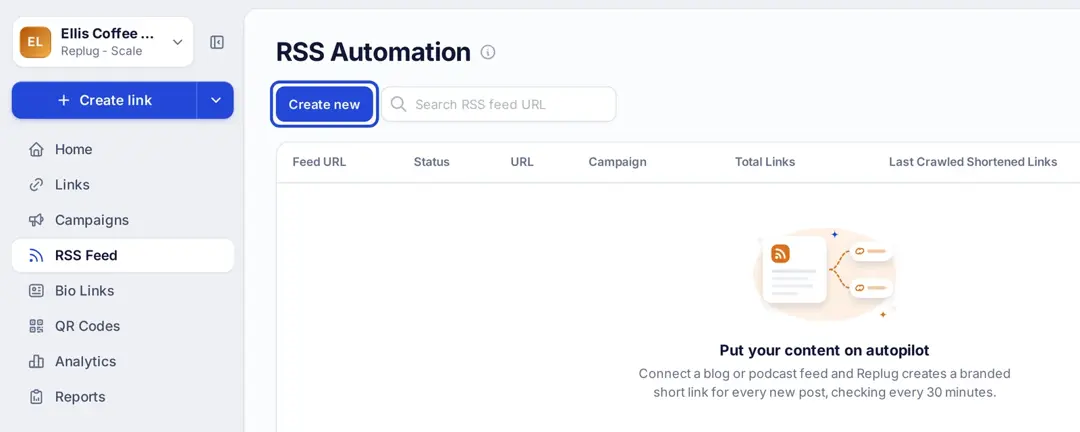1080x432 pixels.
Task: Open Links in the sidebar
Action: click(123, 185)
